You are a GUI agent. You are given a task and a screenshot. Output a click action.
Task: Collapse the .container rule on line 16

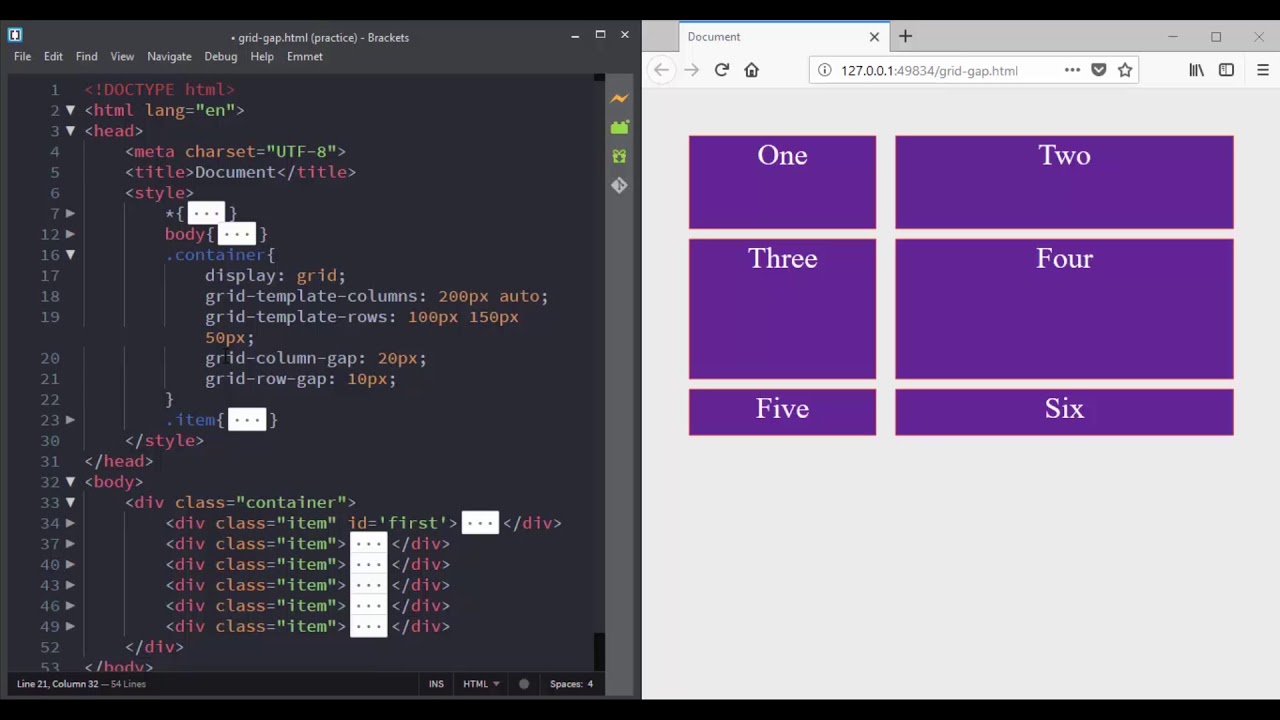[x=70, y=255]
